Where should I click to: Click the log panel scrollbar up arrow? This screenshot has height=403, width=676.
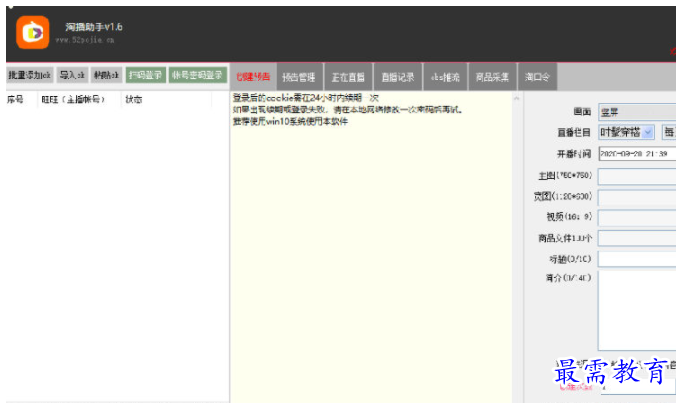click(516, 99)
